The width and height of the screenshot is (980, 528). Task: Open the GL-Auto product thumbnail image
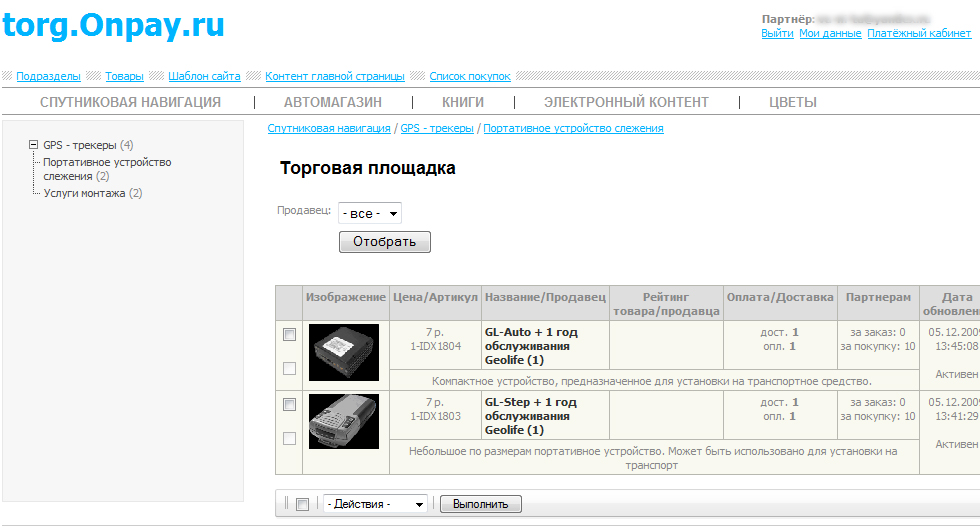pyautogui.click(x=344, y=352)
